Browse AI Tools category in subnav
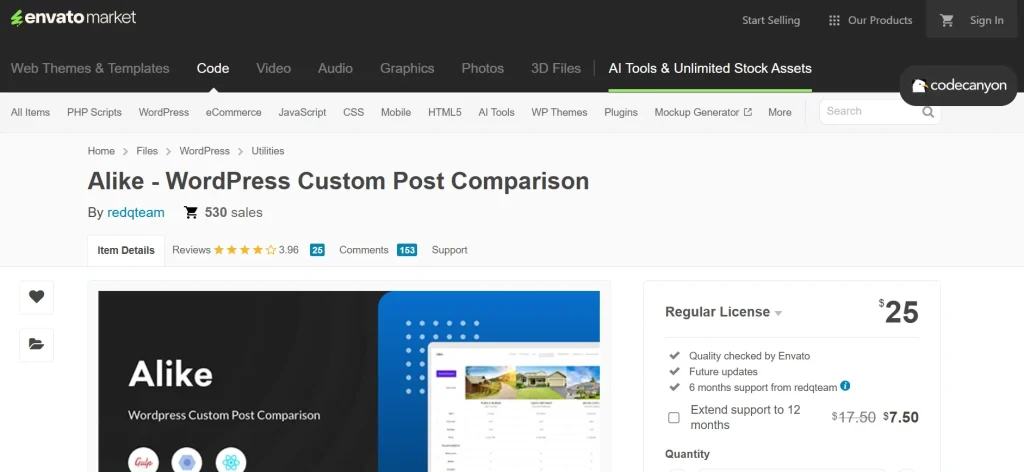This screenshot has height=472, width=1024. pyautogui.click(x=496, y=112)
